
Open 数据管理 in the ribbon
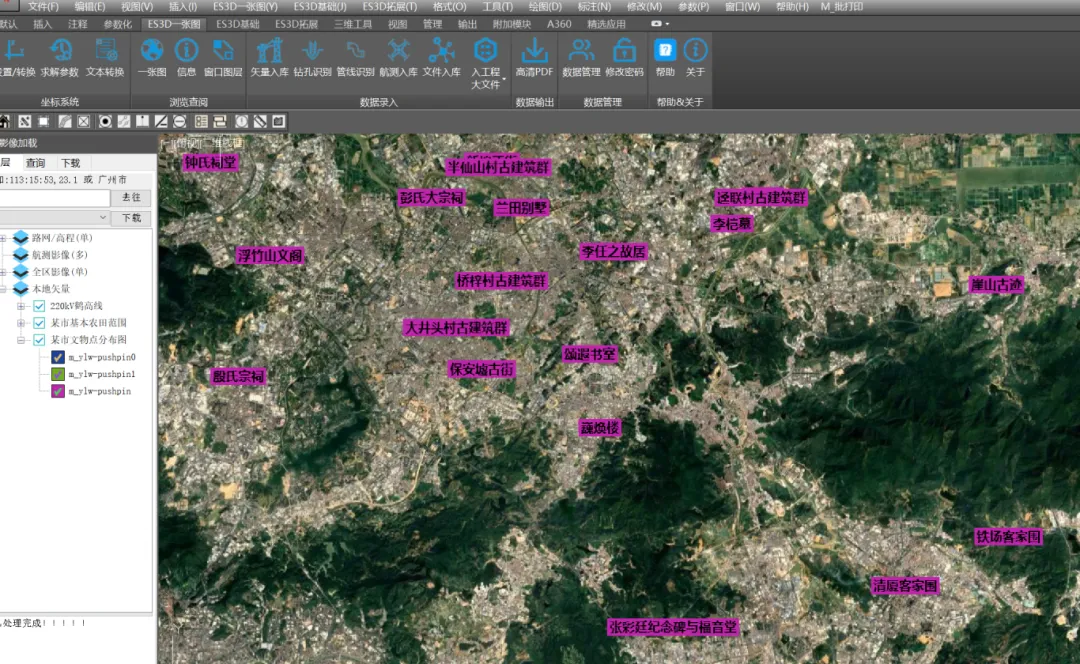(x=581, y=52)
